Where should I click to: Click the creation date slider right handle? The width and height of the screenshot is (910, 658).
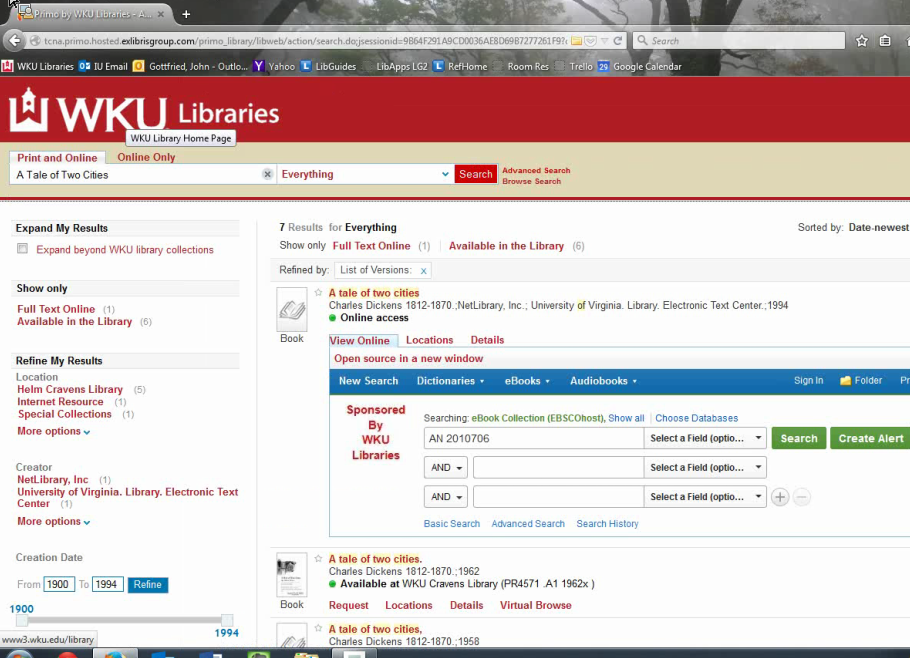pyautogui.click(x=227, y=620)
